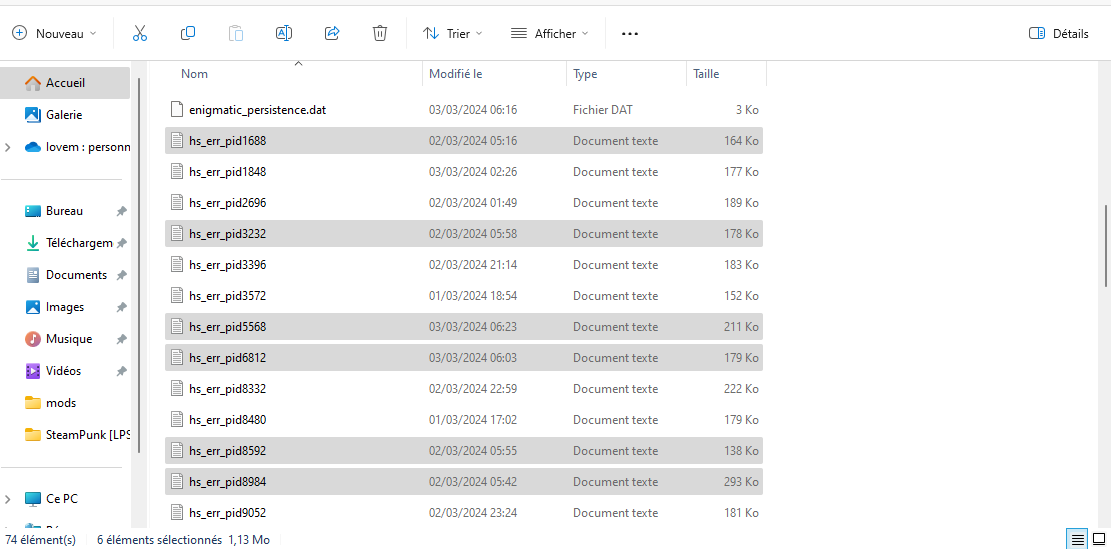1111x549 pixels.
Task: Click the pin icon next to Vidéos
Action: [122, 370]
